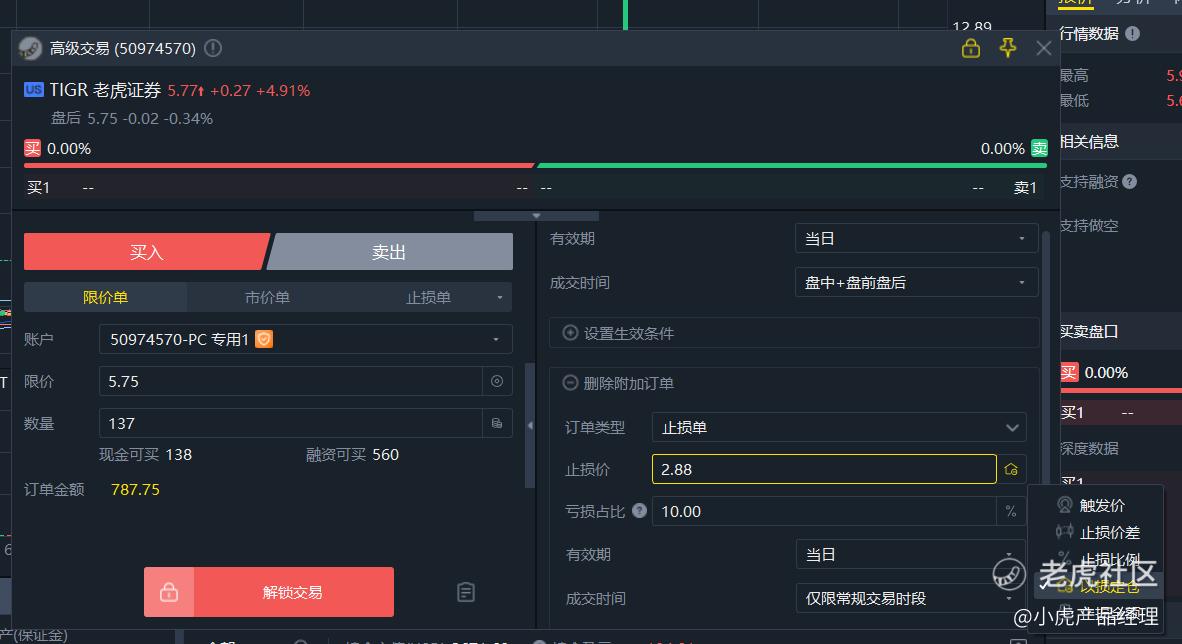This screenshot has height=644, width=1182.
Task: Click the 深度数据 heading in the right panel
Action: [1089, 449]
